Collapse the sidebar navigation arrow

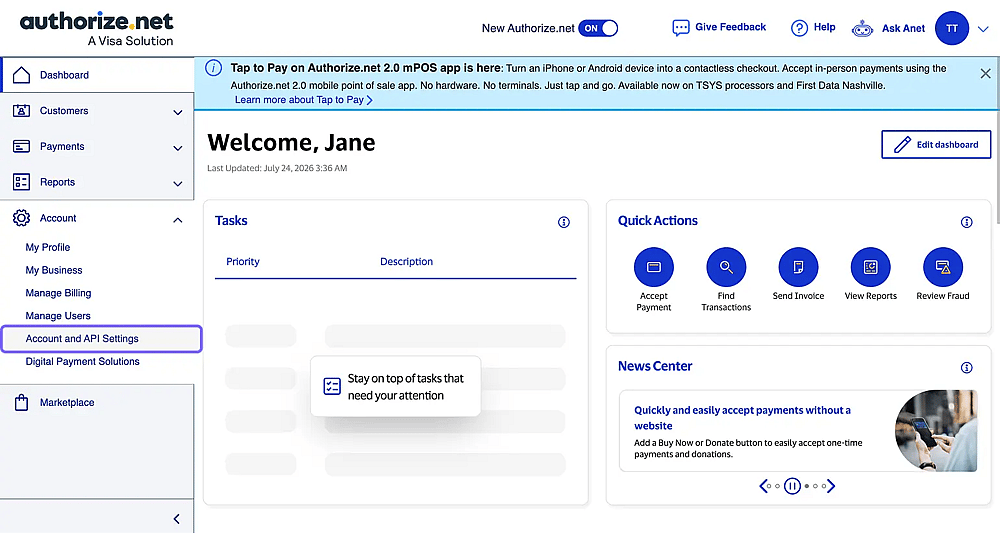click(177, 519)
